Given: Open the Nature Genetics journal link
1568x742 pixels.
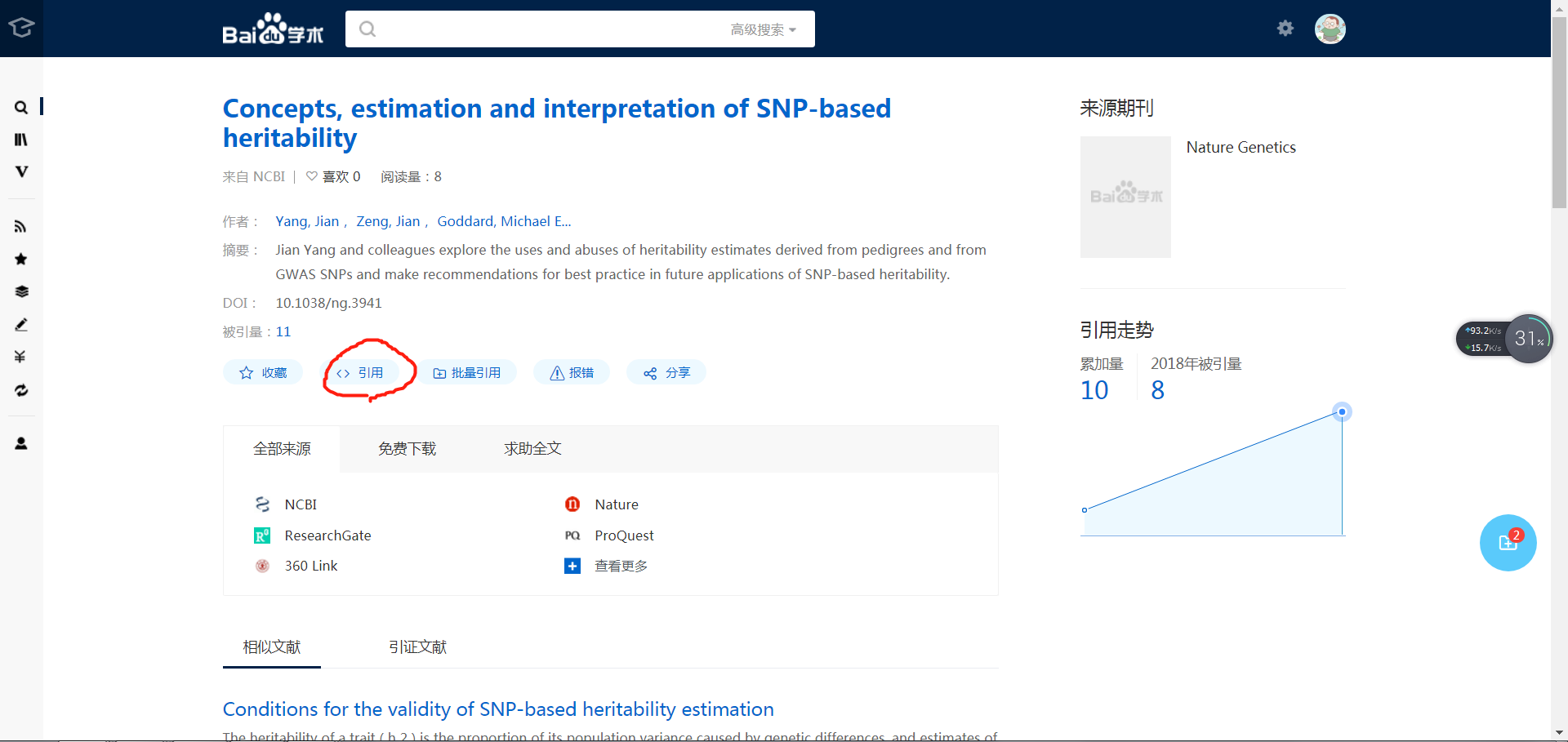Looking at the screenshot, I should click(1241, 147).
